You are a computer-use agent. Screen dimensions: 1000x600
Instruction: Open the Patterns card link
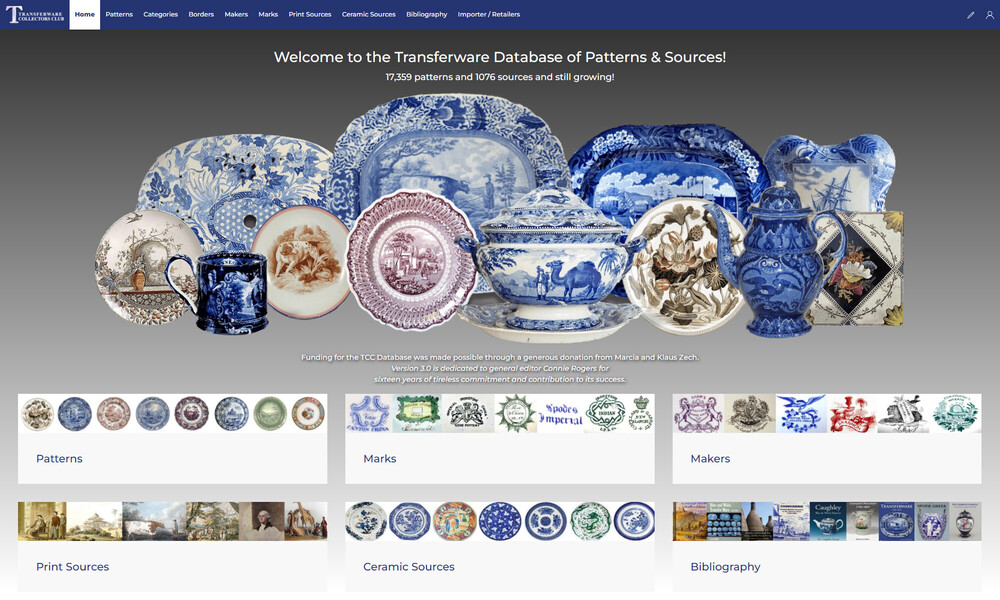coord(59,458)
